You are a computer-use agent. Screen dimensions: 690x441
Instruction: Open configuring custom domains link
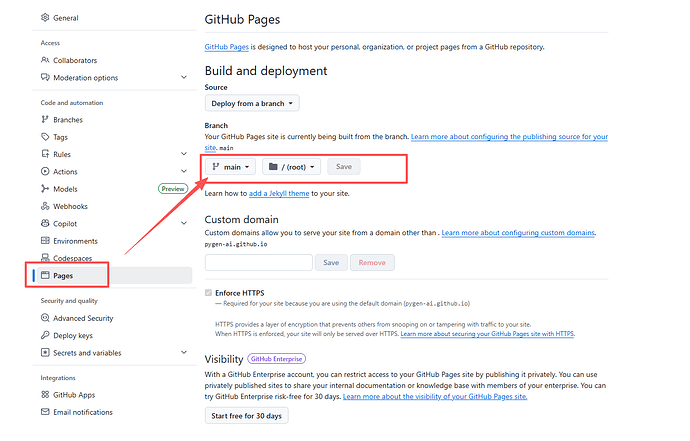(518, 232)
